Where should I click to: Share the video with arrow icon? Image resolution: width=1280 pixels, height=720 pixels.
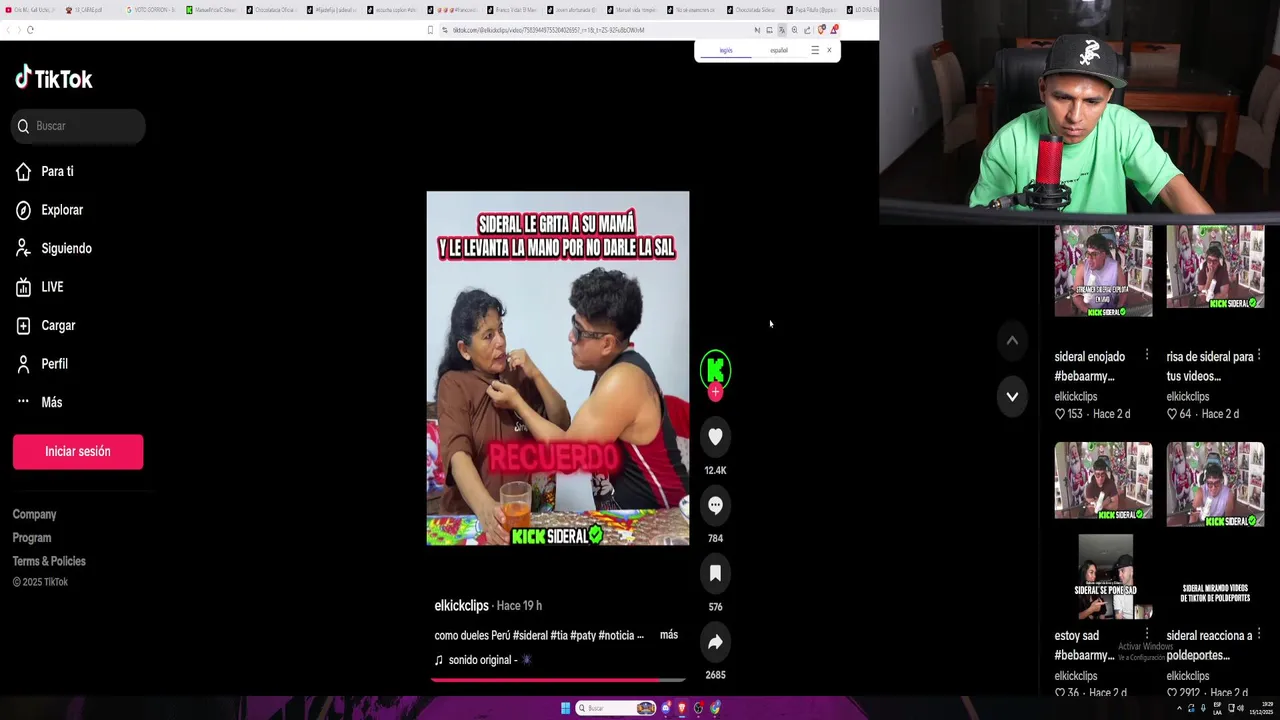715,642
